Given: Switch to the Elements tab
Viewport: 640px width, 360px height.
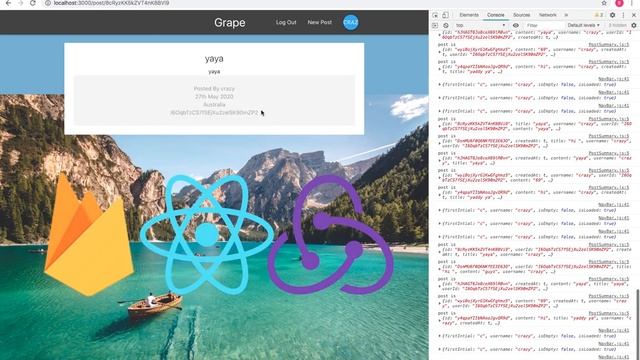Looking at the screenshot, I should tap(469, 15).
